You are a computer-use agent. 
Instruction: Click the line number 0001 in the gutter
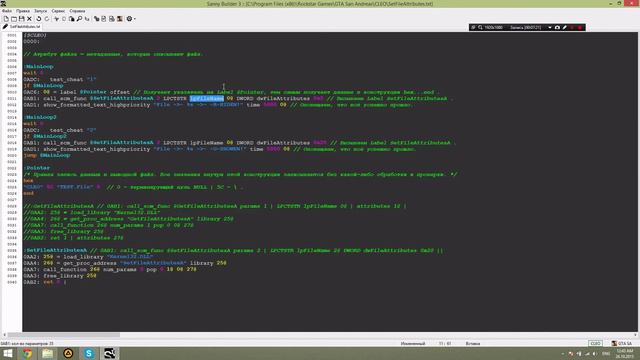tap(12, 35)
